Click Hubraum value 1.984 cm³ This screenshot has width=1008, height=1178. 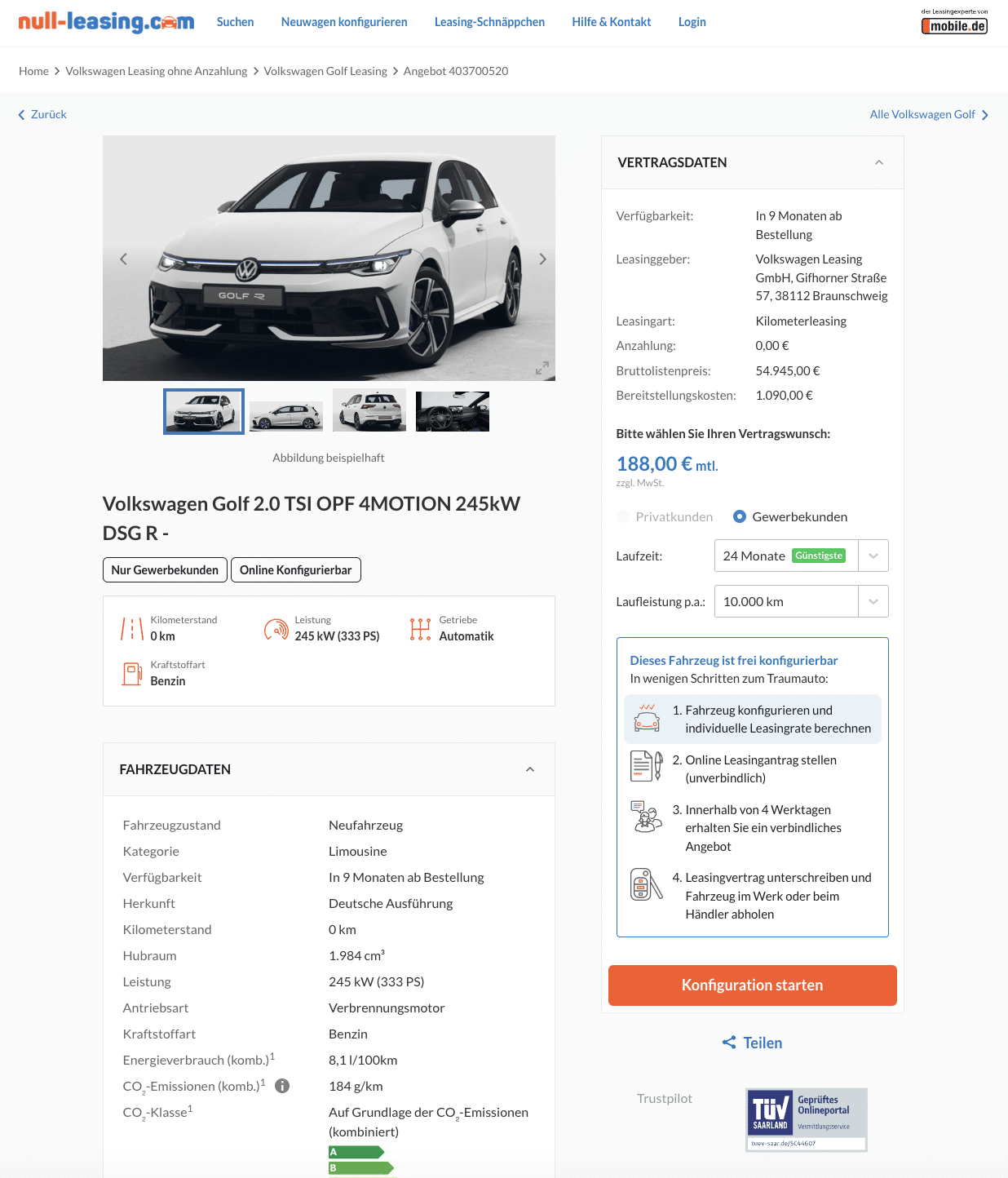click(x=356, y=955)
